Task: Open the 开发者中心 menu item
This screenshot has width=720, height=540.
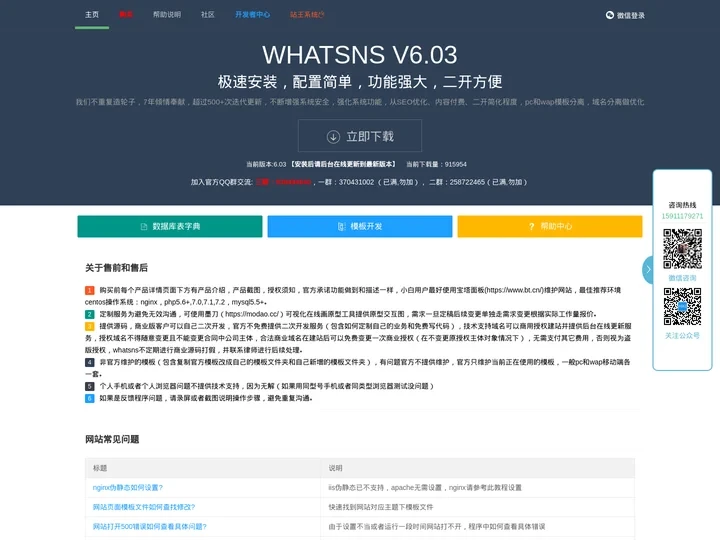Action: pyautogui.click(x=253, y=15)
